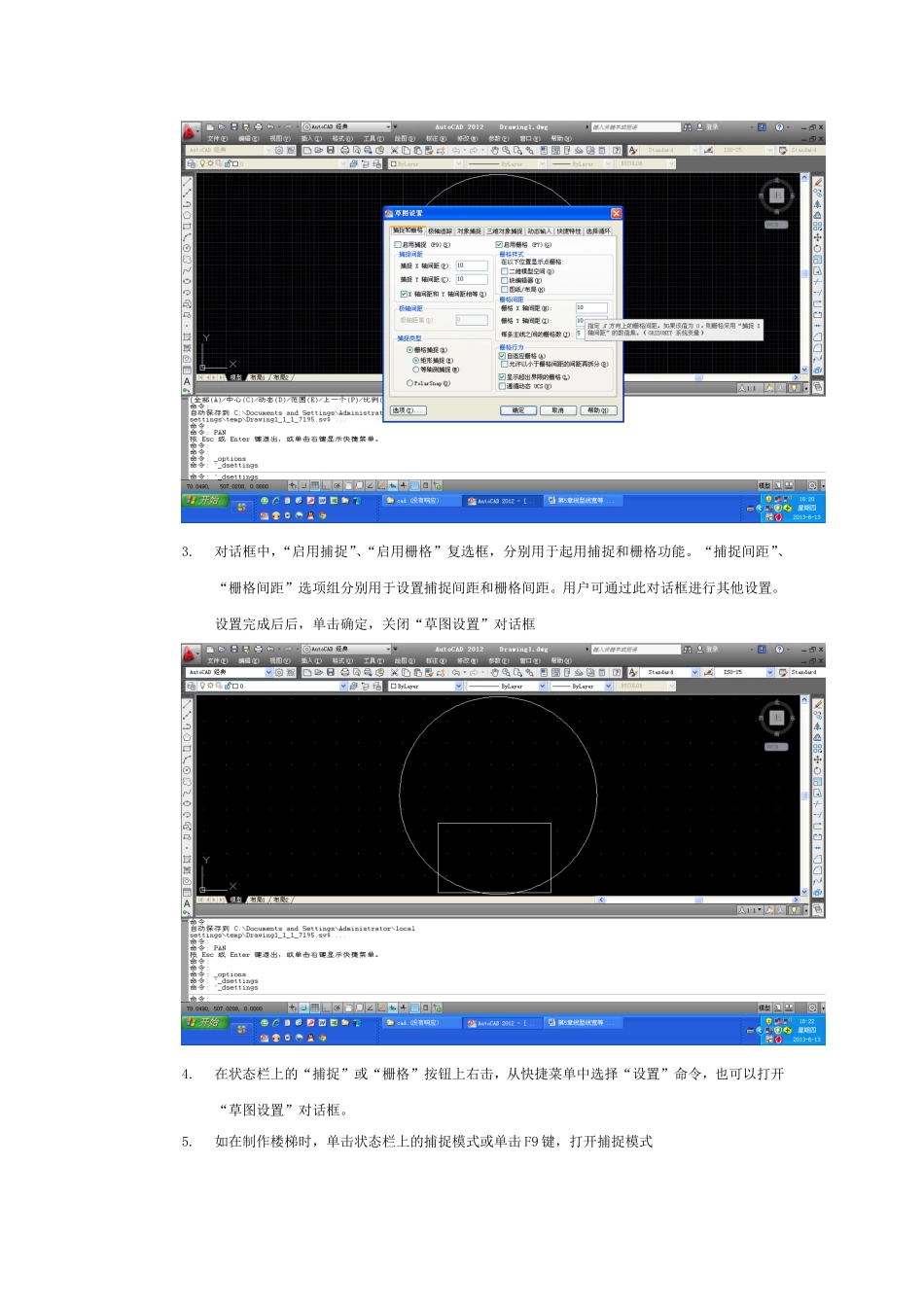This screenshot has width=924, height=1307.
Task: Click the Properties palette icon in the circle-drawing screenshot
Action: pos(545,672)
